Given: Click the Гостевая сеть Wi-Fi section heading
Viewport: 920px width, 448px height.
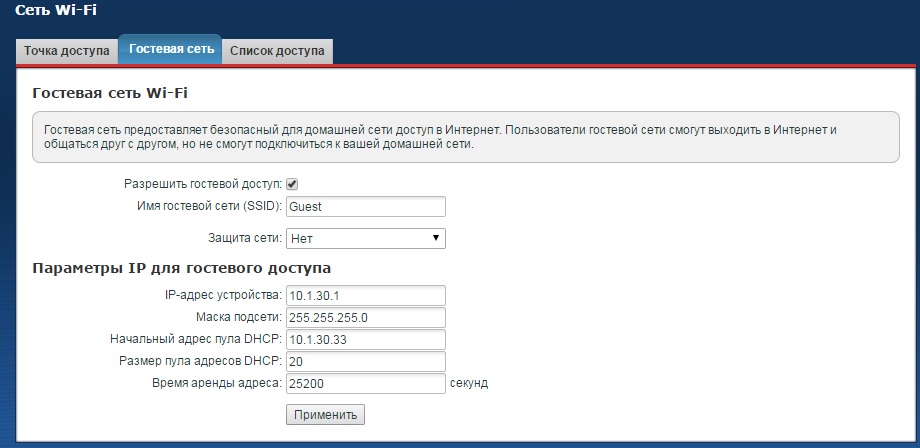Looking at the screenshot, I should [x=110, y=93].
